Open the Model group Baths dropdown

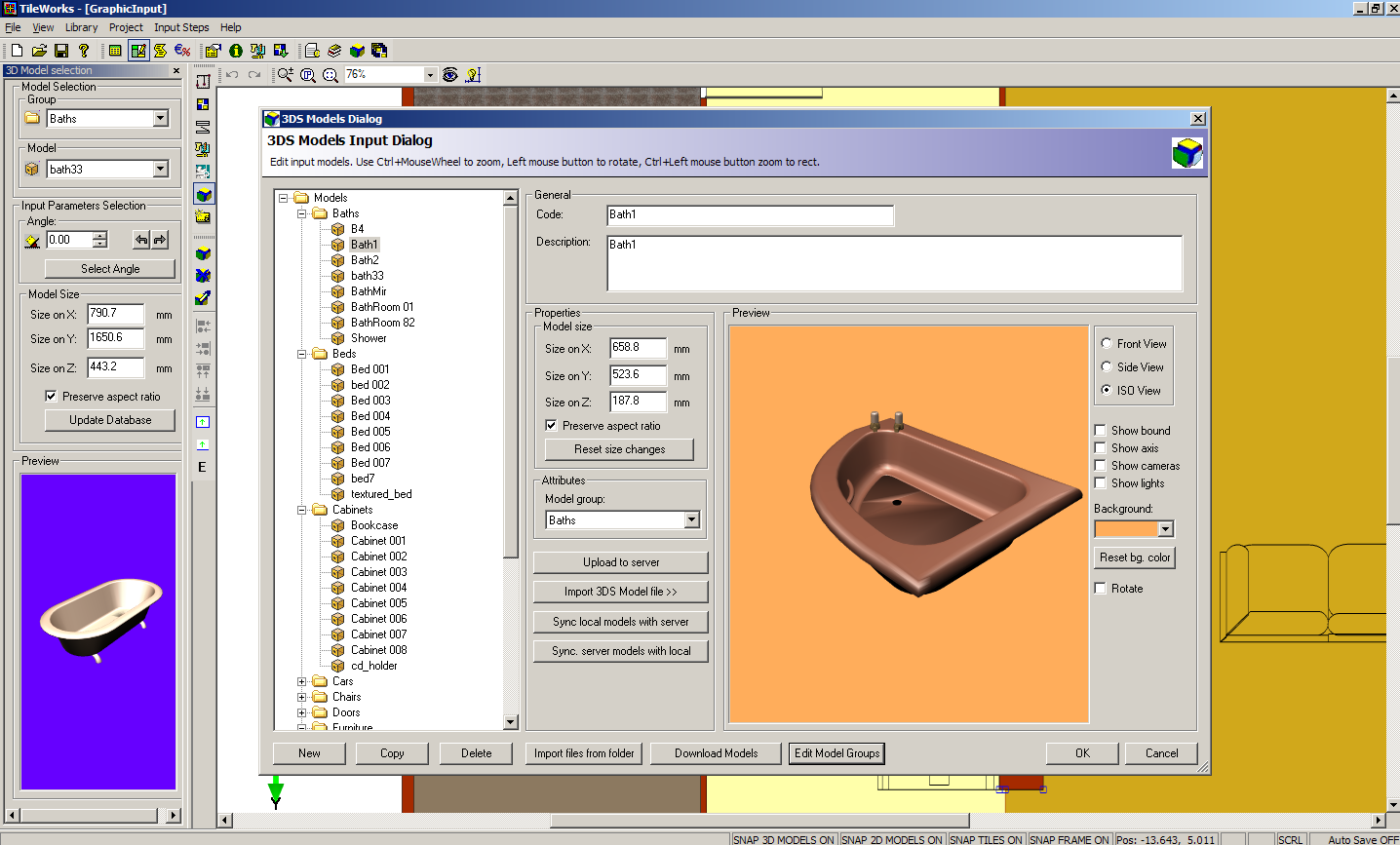point(691,519)
